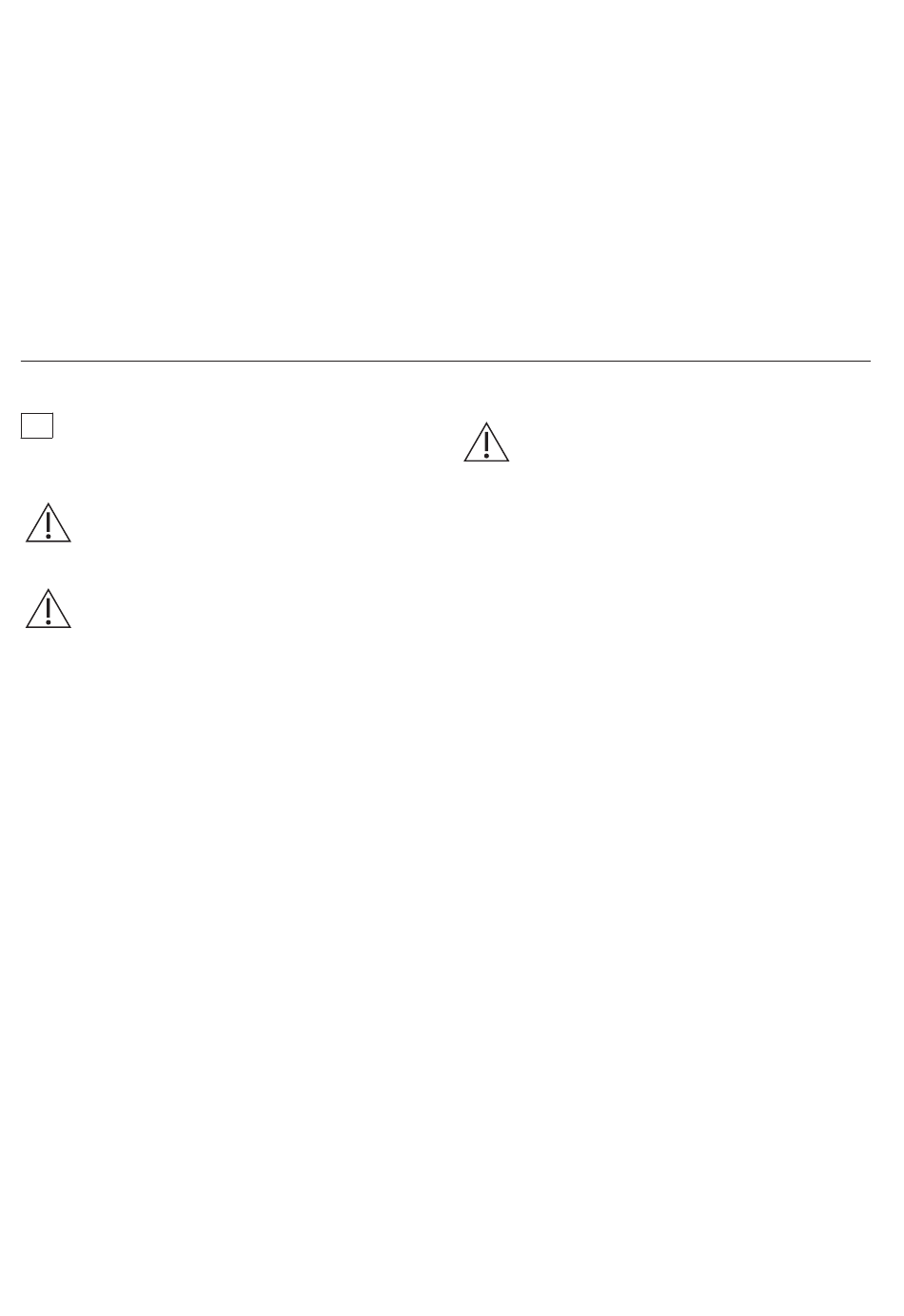Viewport: 904px width, 1316px height.
Task: Click the empty square box
Action: [37, 425]
